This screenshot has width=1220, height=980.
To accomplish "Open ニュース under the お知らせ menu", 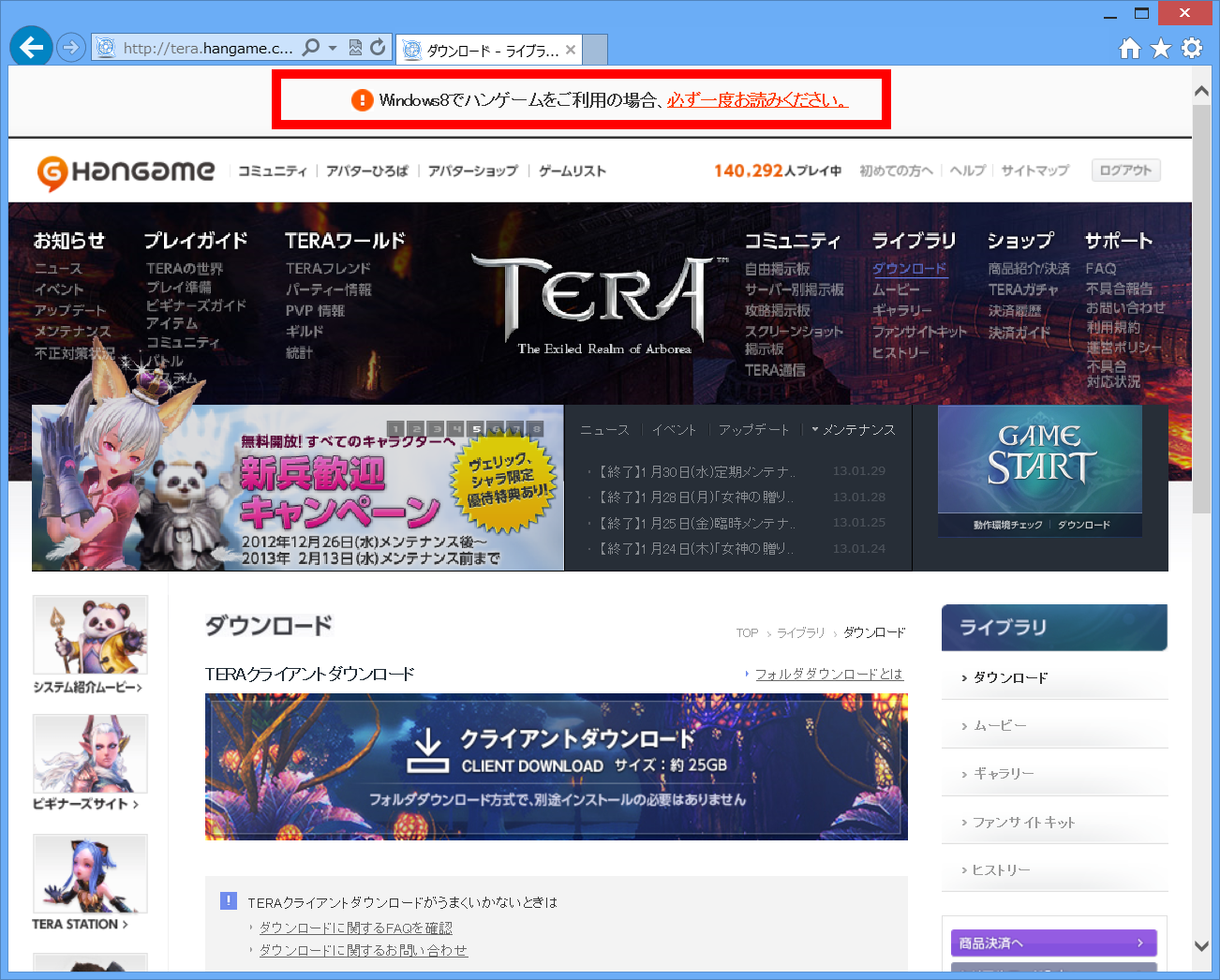I will (x=58, y=269).
